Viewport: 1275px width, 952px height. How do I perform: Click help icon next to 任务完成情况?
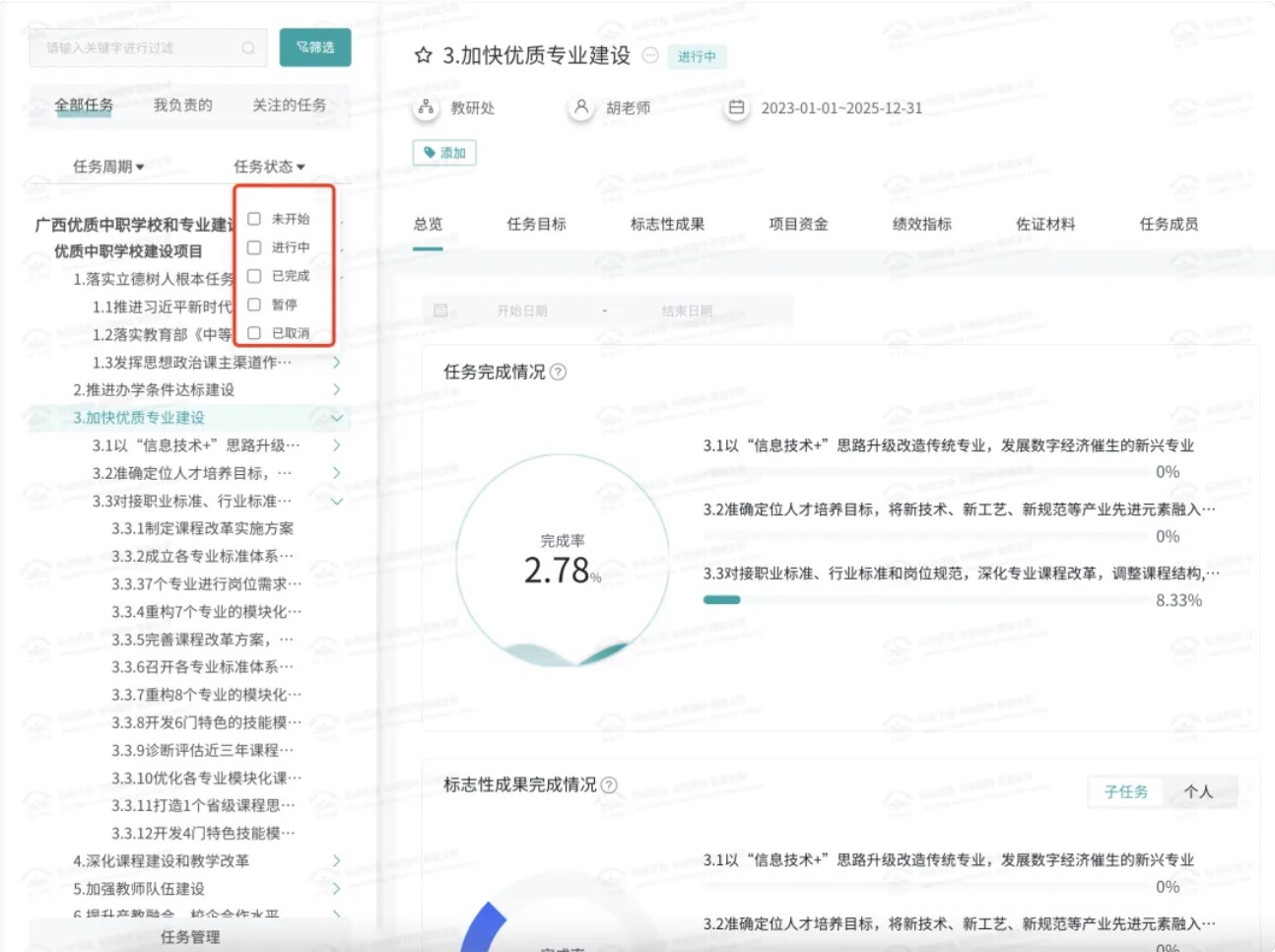tap(558, 372)
